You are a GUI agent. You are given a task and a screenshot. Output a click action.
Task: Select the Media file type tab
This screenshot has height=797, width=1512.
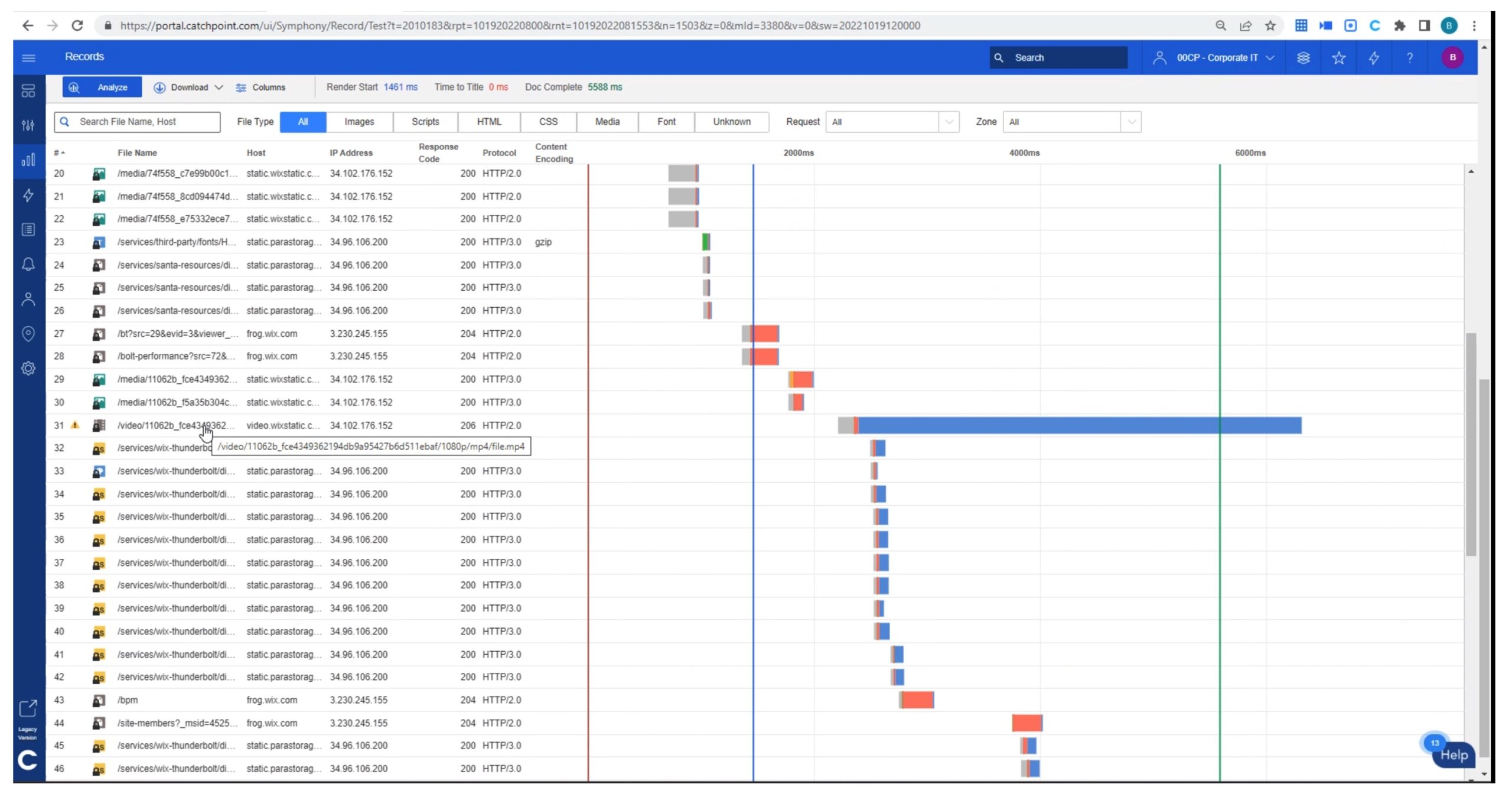[607, 122]
